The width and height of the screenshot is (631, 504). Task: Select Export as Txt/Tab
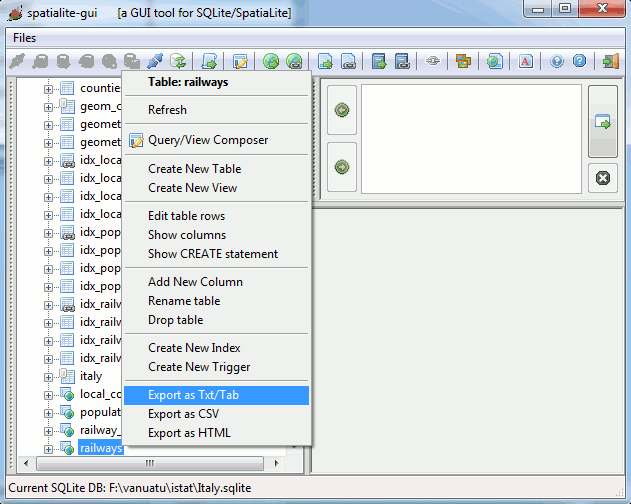click(x=217, y=395)
